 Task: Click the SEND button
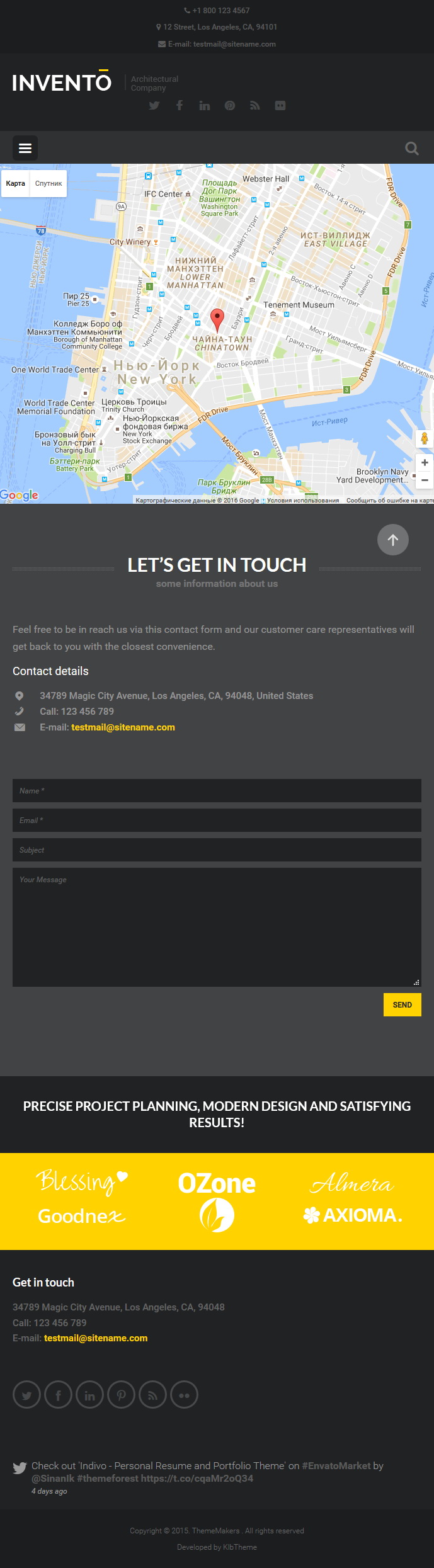coord(403,1004)
